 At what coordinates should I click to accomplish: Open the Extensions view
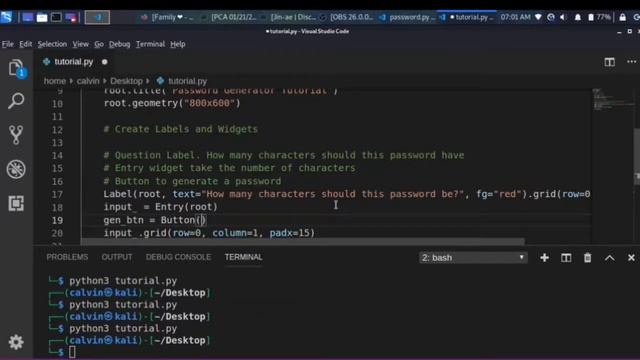pos(16,203)
